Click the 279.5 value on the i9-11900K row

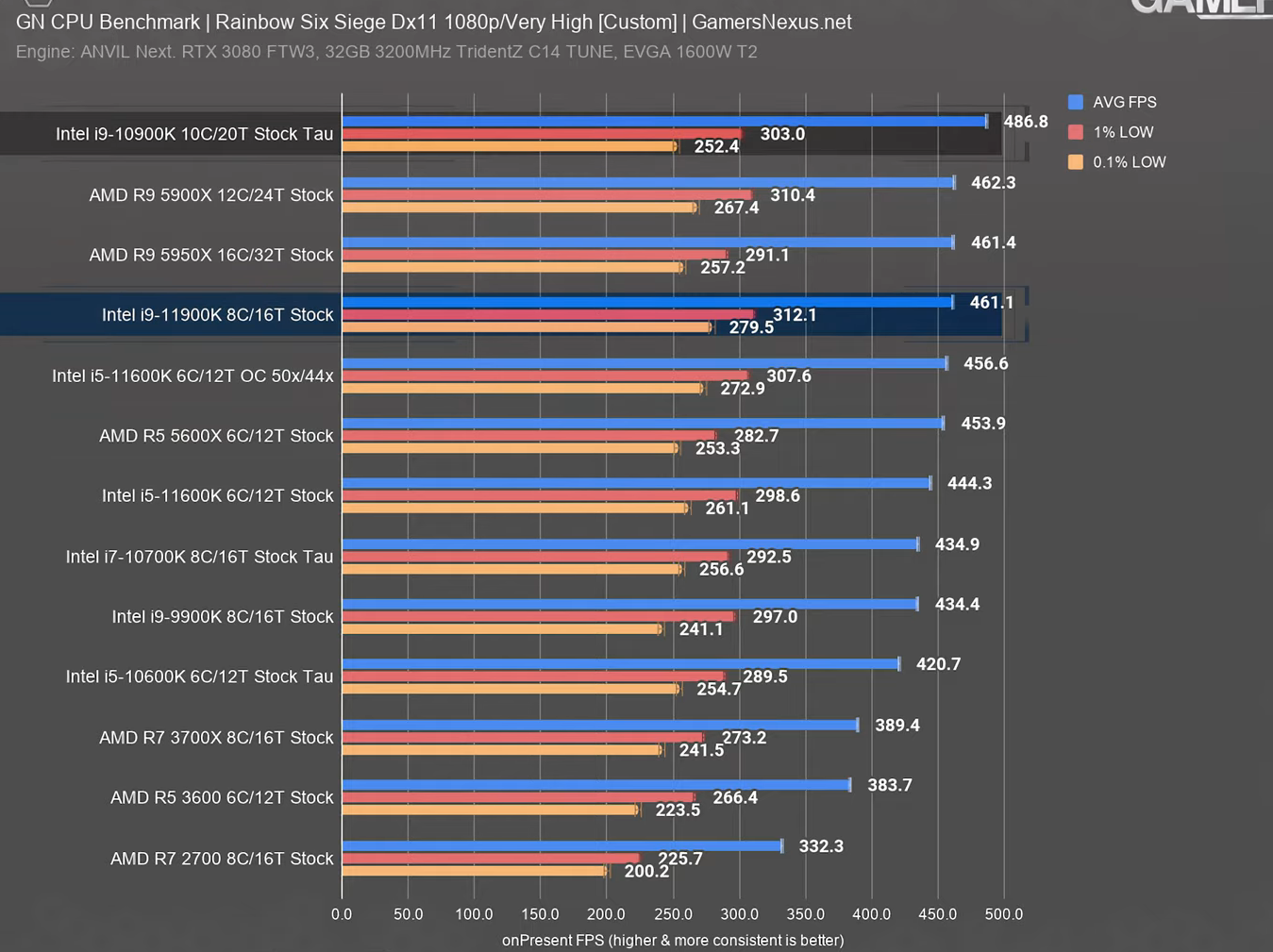pyautogui.click(x=750, y=327)
